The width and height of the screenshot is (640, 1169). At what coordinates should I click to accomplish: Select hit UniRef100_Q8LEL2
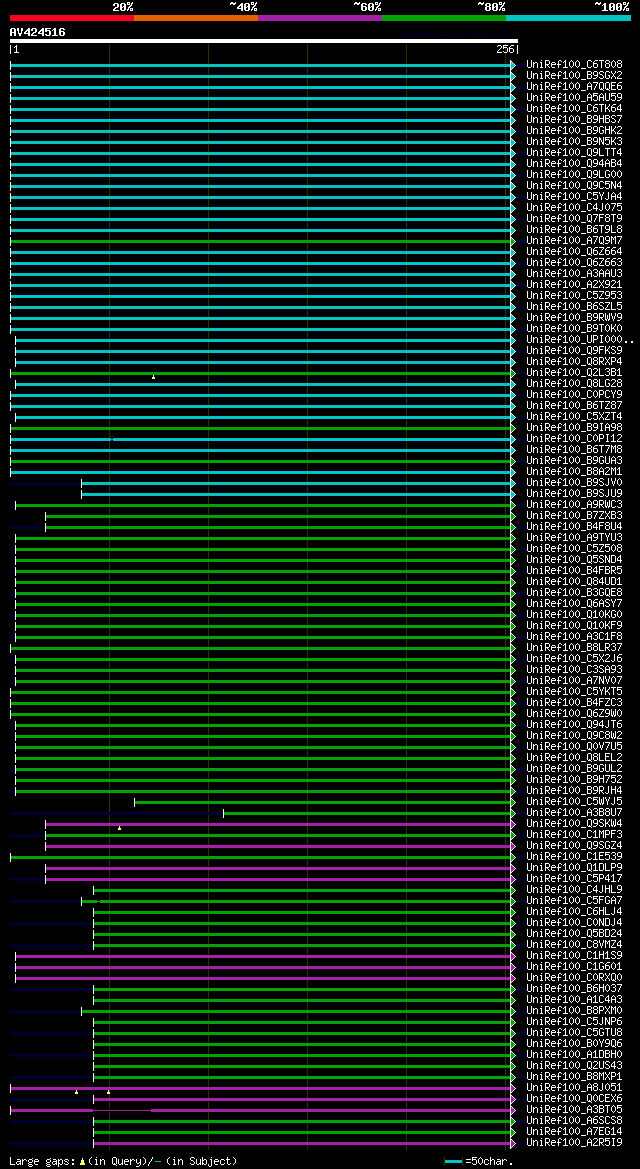pos(574,757)
